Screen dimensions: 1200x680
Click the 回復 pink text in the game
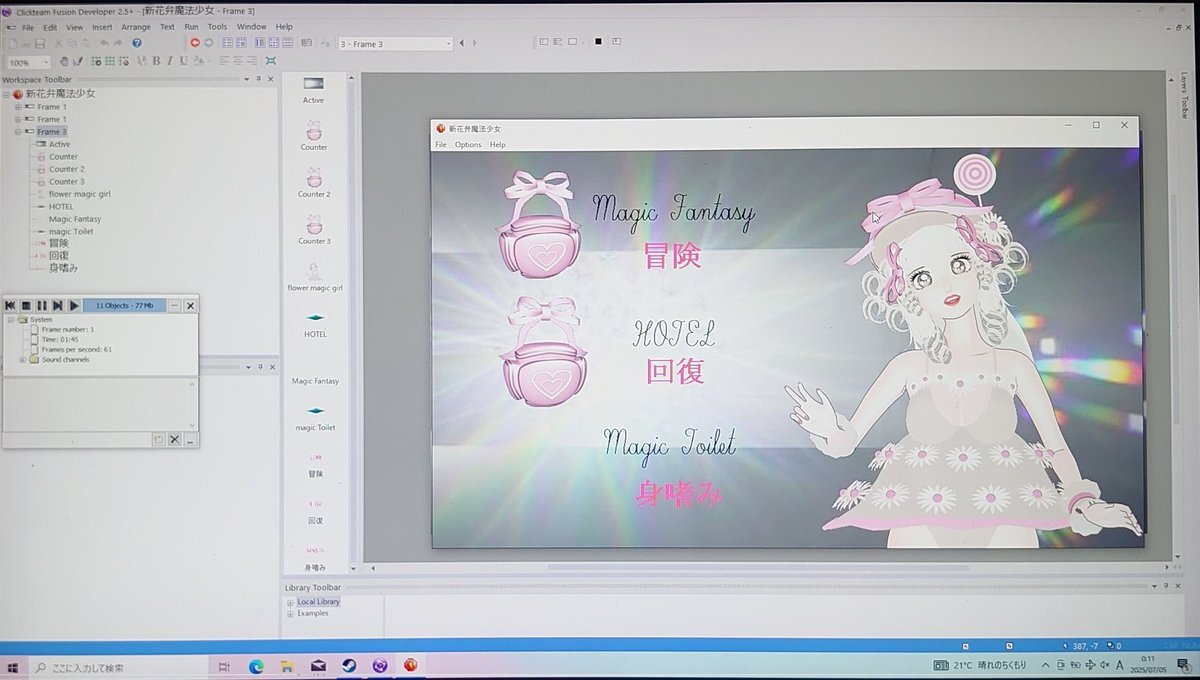coord(676,371)
